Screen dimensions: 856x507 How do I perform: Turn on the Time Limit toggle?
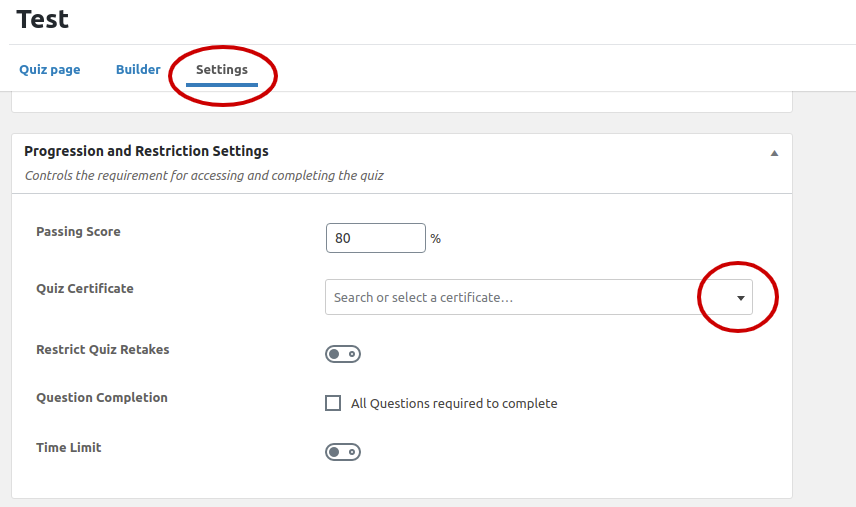[x=343, y=452]
